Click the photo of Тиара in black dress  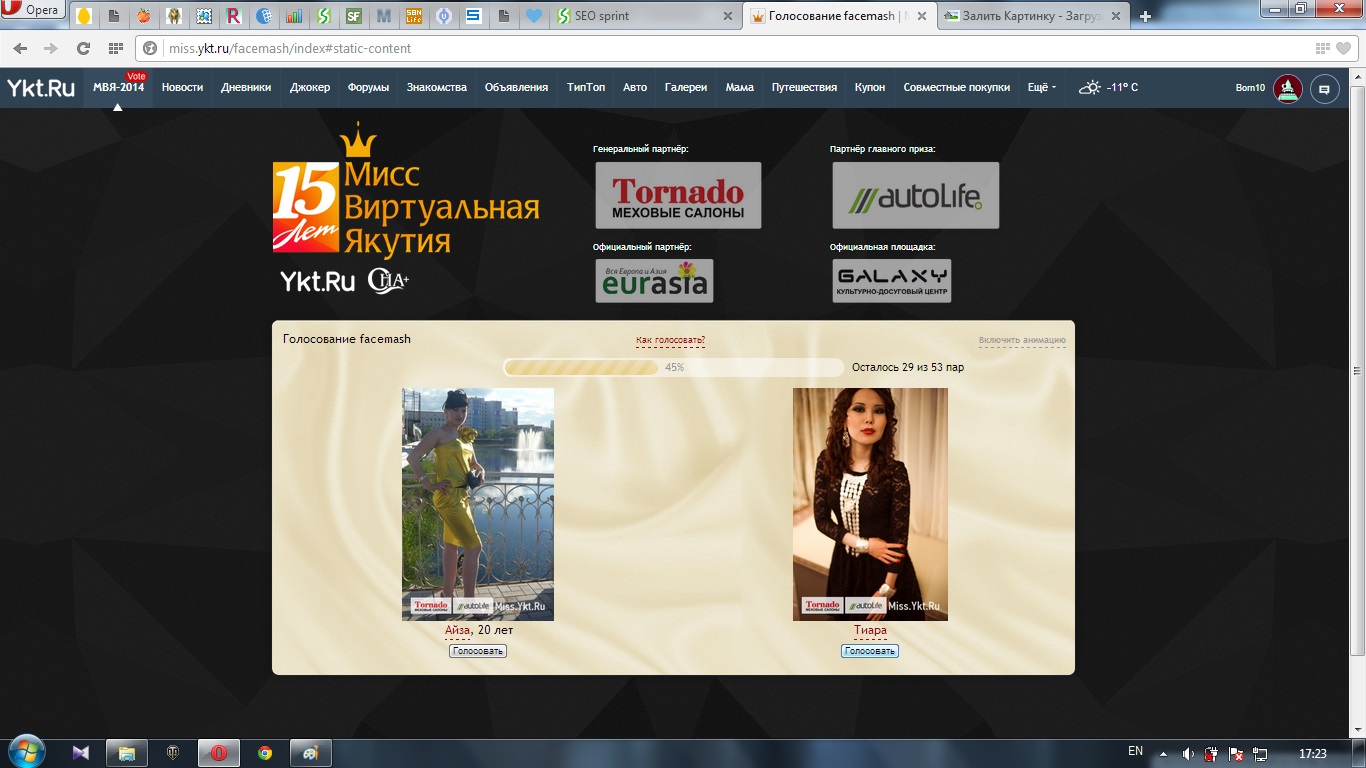(x=870, y=504)
